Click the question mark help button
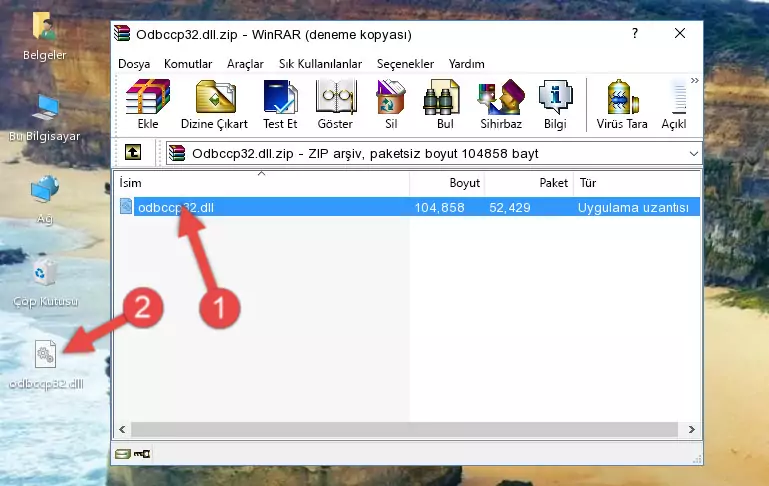The height and width of the screenshot is (486, 769). pos(635,33)
